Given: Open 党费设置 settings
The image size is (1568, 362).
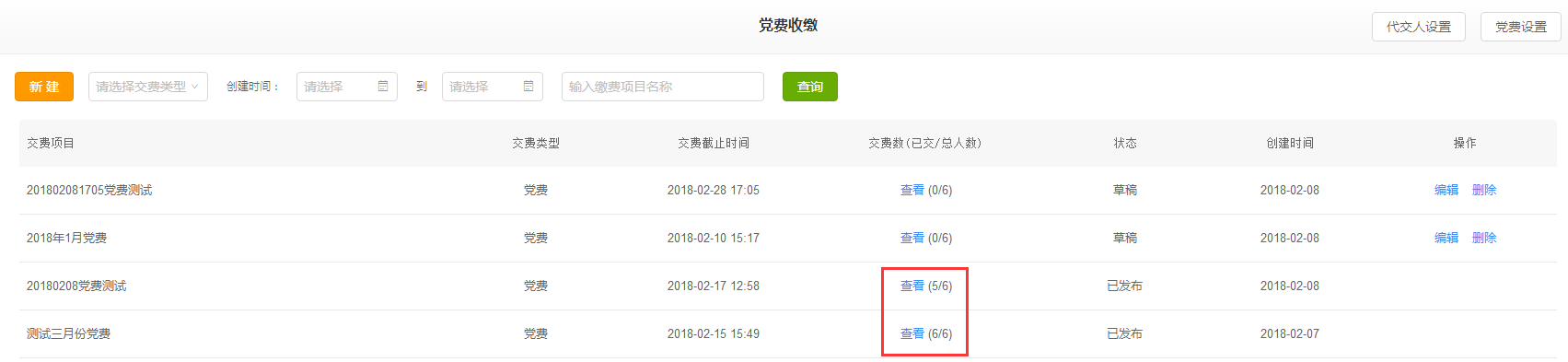Looking at the screenshot, I should click(x=1521, y=27).
